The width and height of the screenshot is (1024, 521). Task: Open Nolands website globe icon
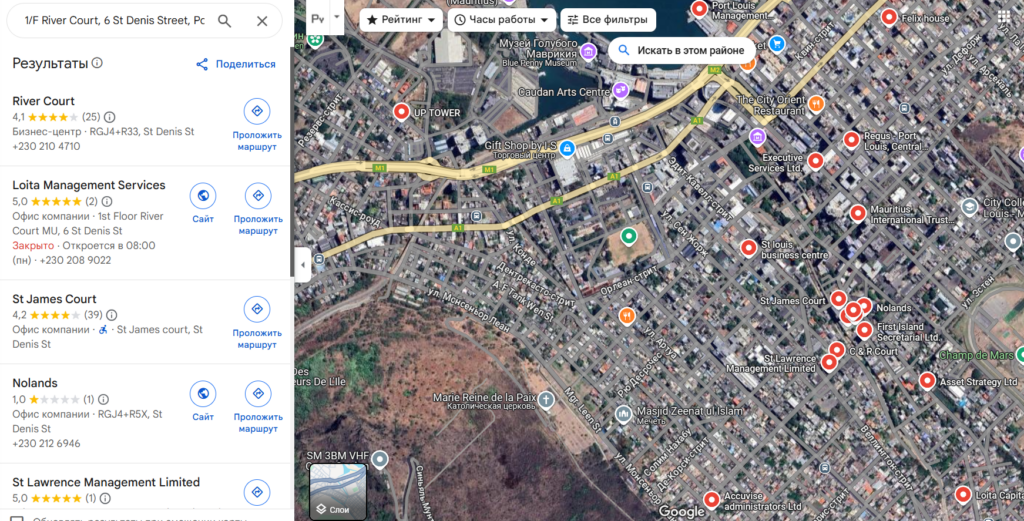[x=203, y=394]
